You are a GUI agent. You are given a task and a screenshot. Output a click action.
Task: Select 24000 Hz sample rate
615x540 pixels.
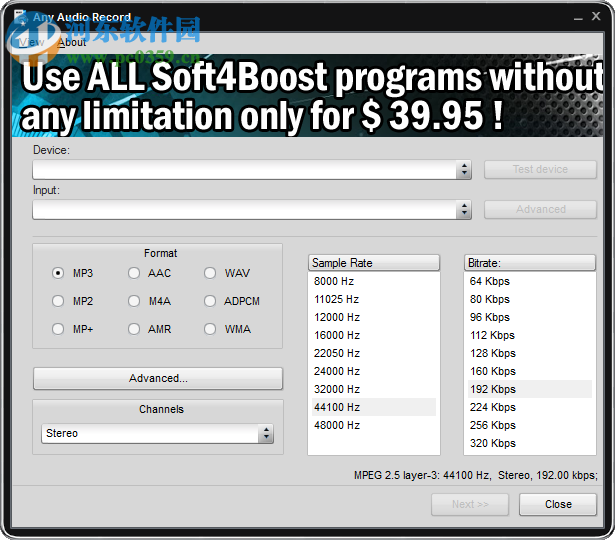[x=374, y=371]
